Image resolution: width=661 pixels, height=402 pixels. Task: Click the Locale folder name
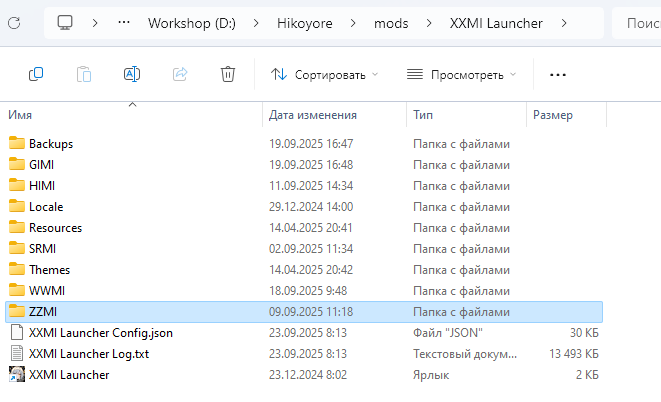point(46,207)
